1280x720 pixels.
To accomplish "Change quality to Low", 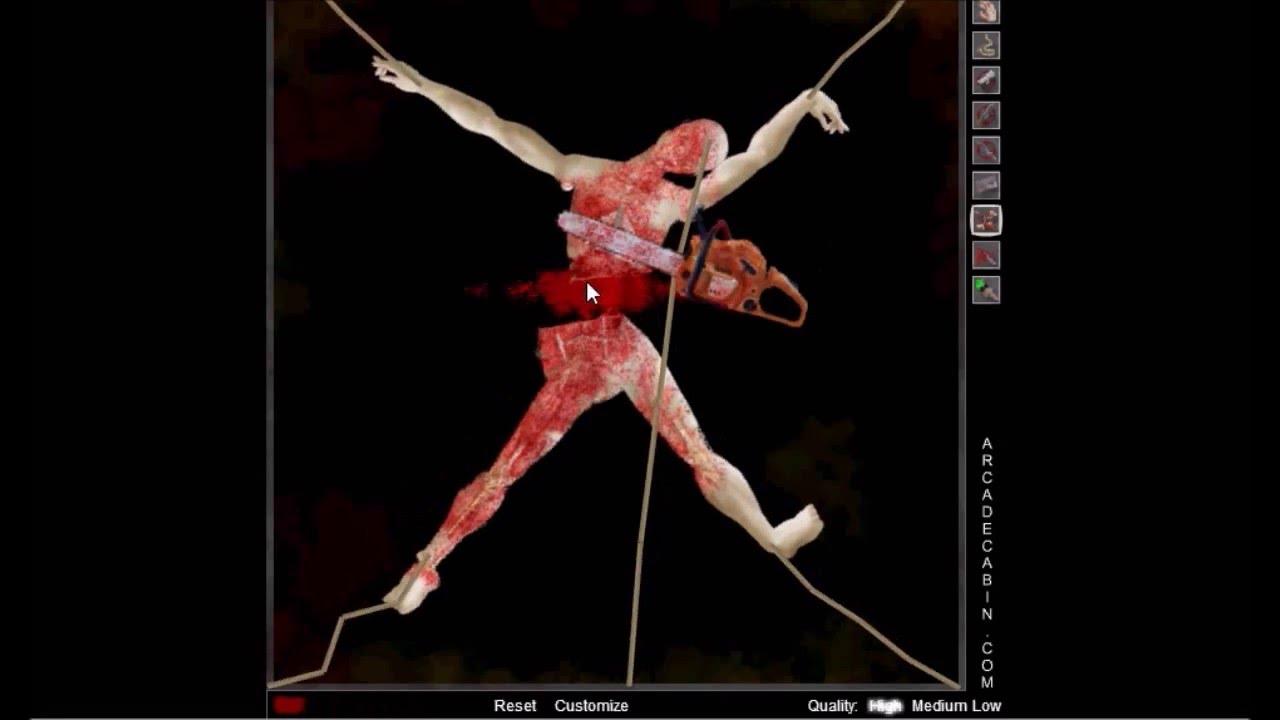I will click(985, 706).
